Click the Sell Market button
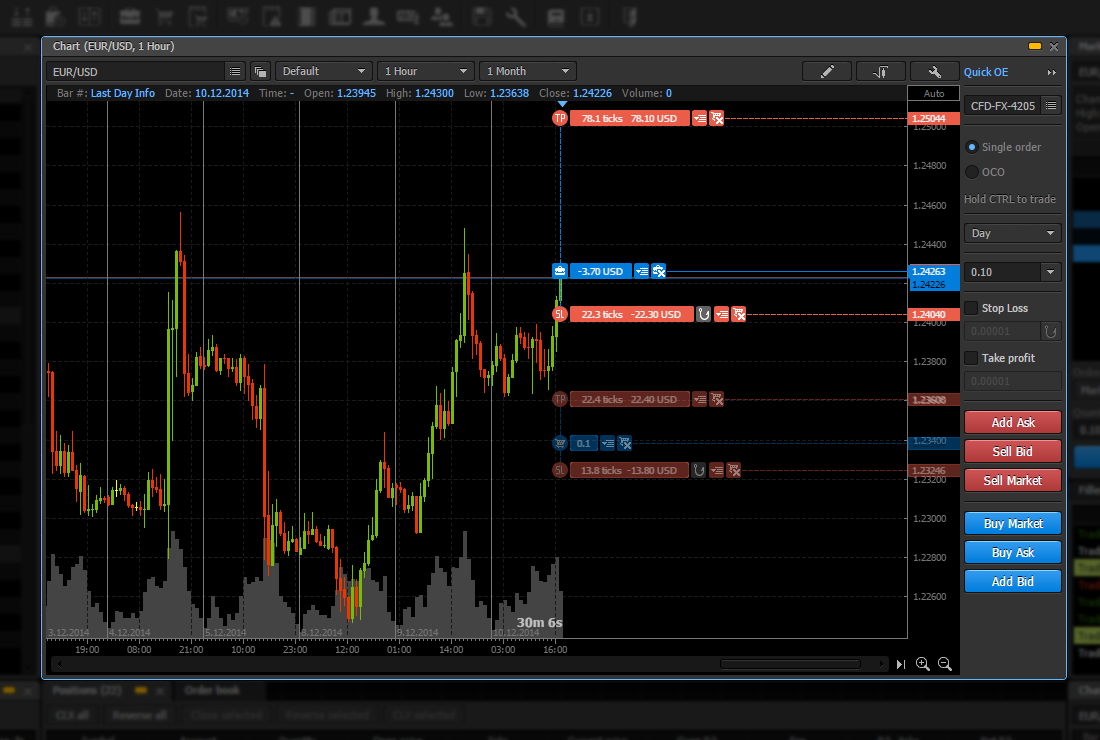The image size is (1100, 740). click(x=1012, y=480)
